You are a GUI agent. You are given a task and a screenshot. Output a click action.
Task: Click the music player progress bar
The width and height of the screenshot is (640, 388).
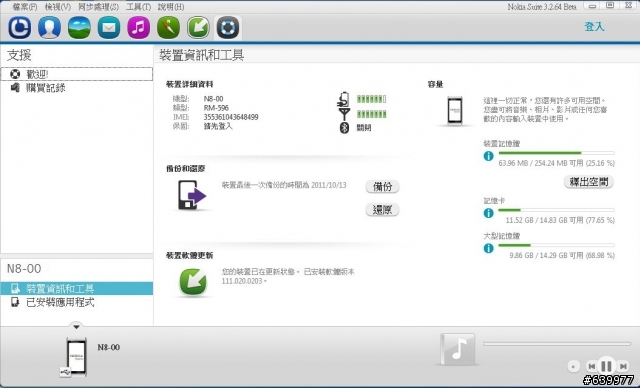click(557, 344)
